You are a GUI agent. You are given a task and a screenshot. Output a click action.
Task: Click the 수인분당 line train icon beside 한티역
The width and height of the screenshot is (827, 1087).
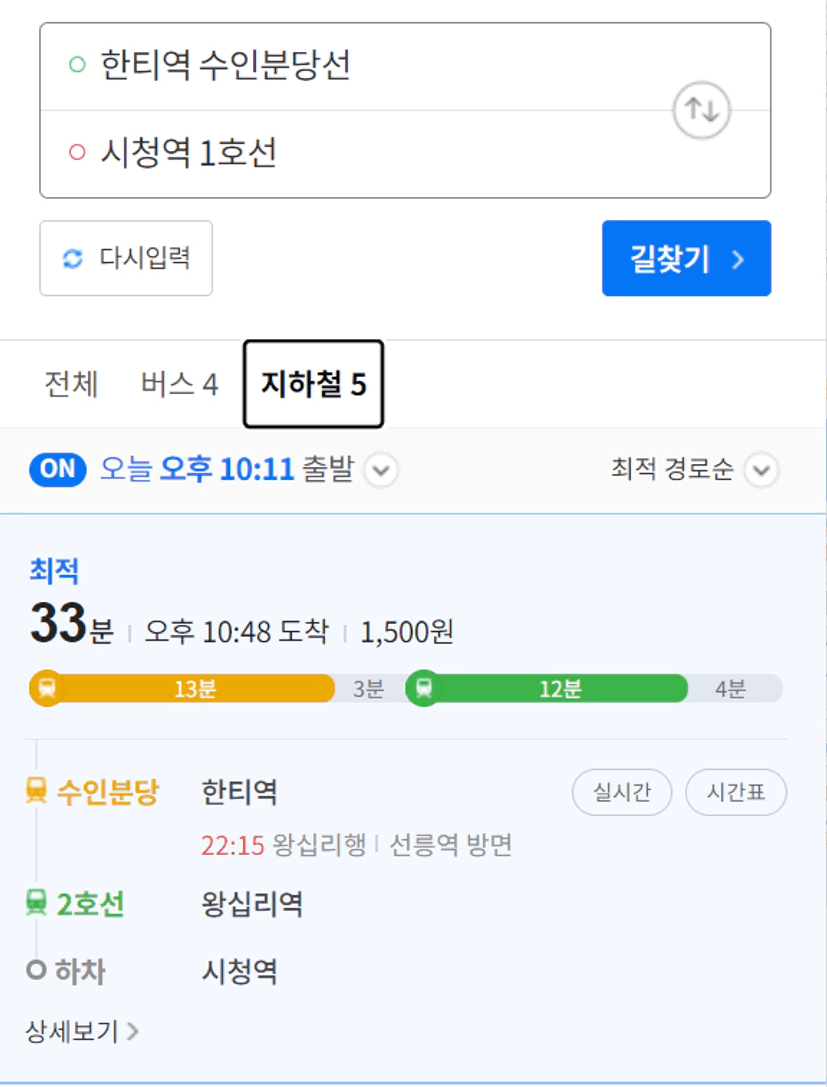(36, 790)
